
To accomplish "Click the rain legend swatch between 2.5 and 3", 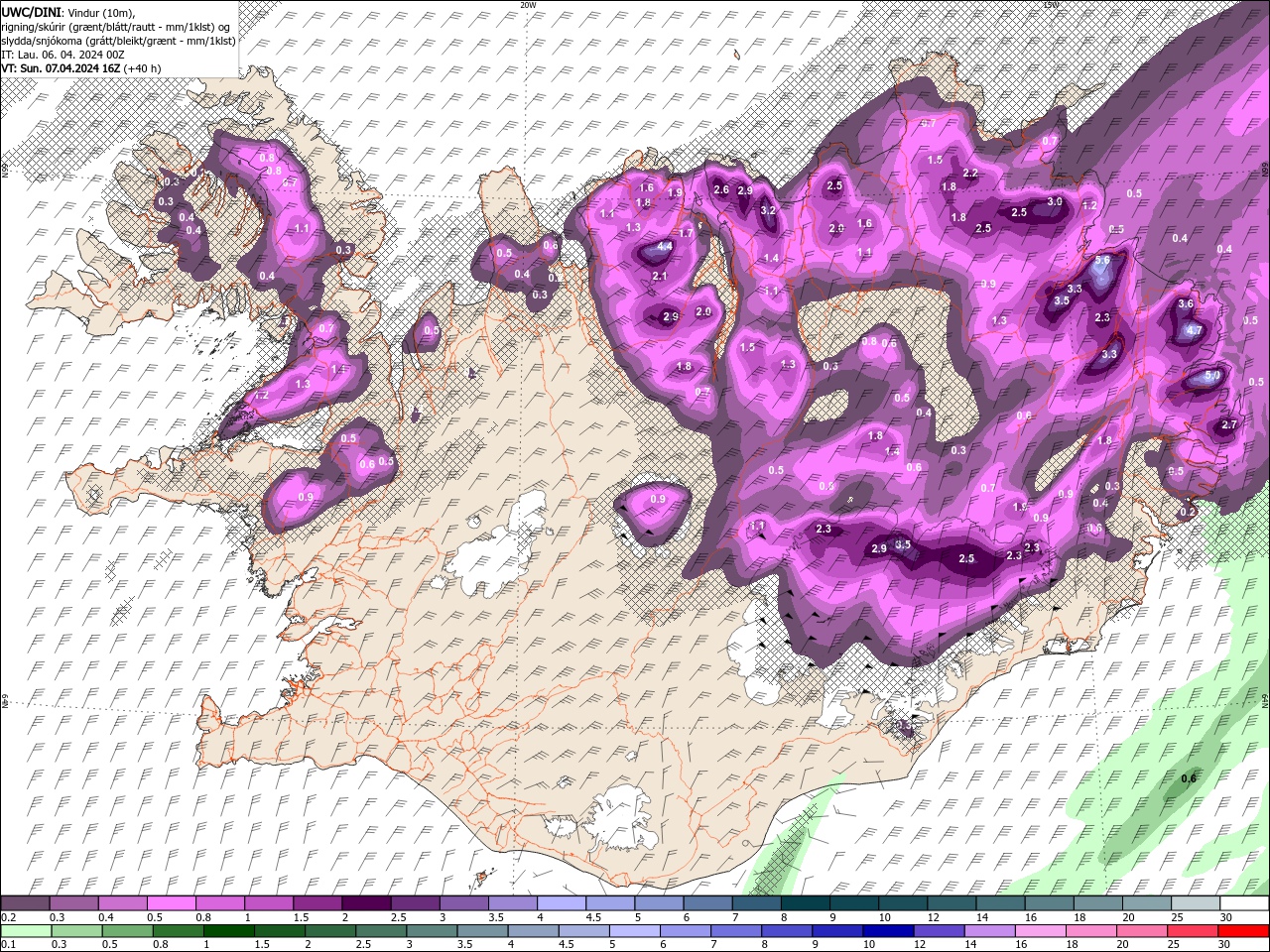I will (x=381, y=931).
